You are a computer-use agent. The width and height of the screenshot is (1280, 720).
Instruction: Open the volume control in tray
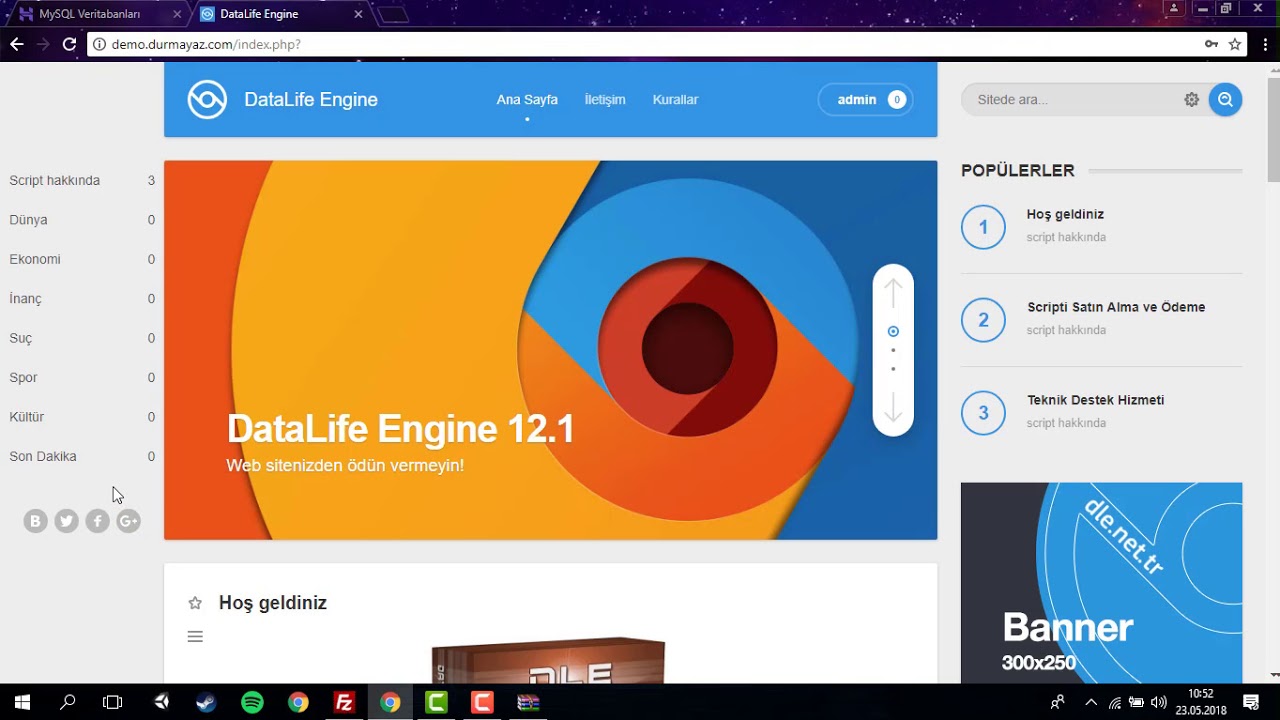[1159, 702]
